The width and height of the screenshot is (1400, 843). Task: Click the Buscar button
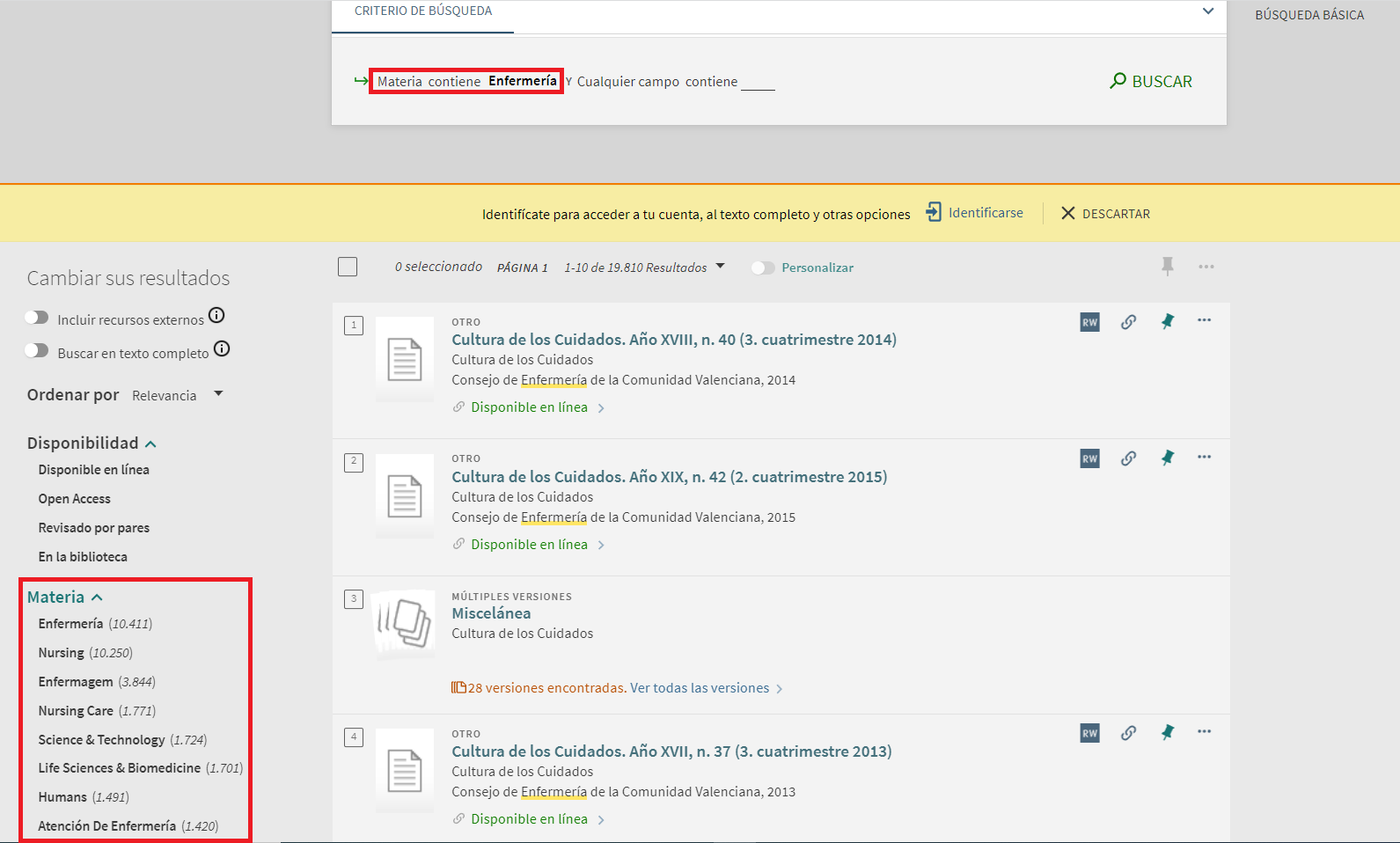1151,81
